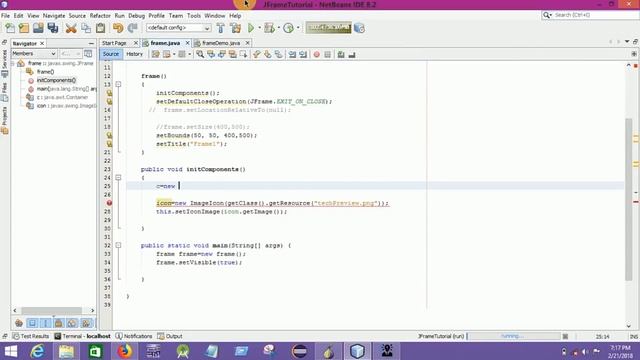This screenshot has height=360, width=640.
Task: Open Run Project dropdown arrow
Action: tap(260, 28)
